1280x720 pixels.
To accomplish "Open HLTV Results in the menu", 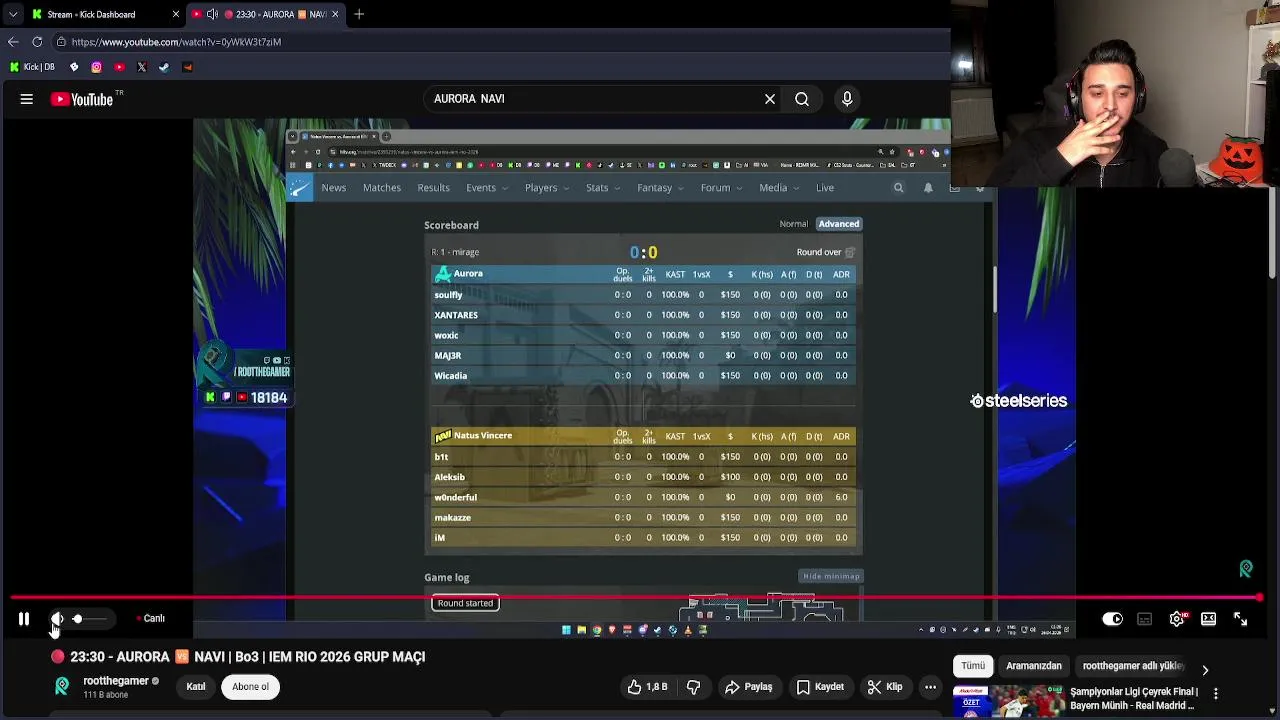I will [x=433, y=188].
